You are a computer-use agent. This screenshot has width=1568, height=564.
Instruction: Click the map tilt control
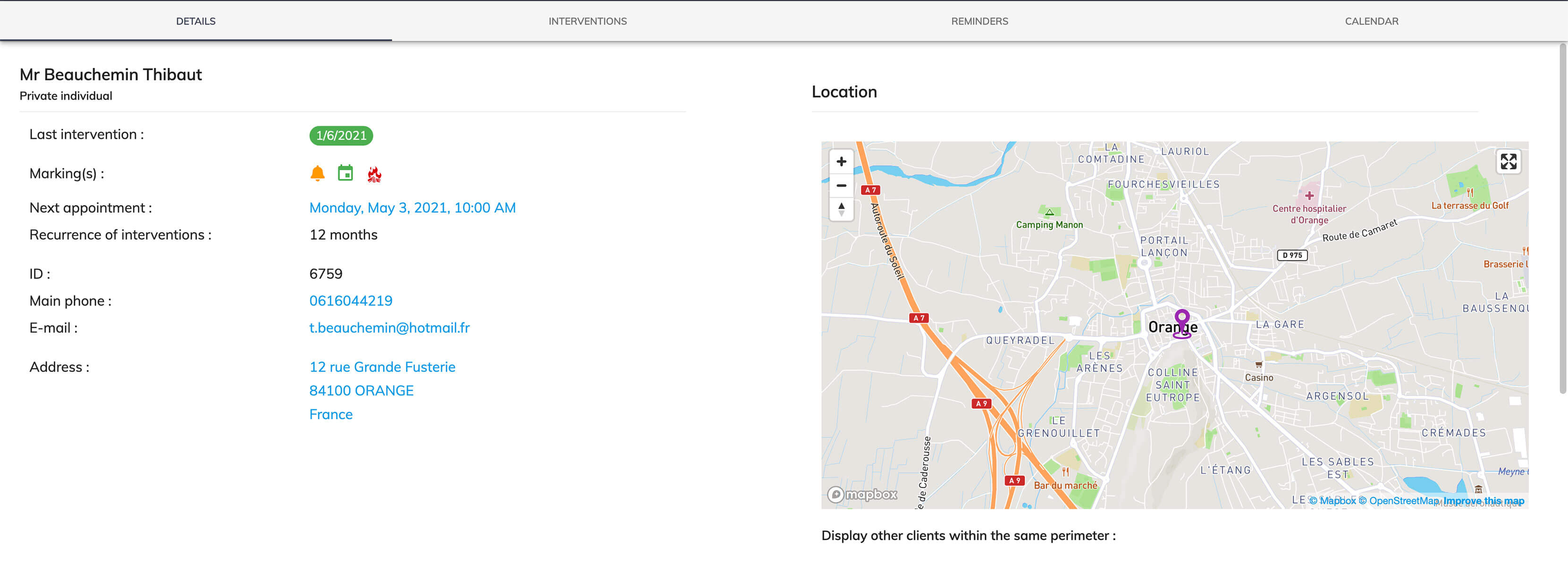pos(842,210)
